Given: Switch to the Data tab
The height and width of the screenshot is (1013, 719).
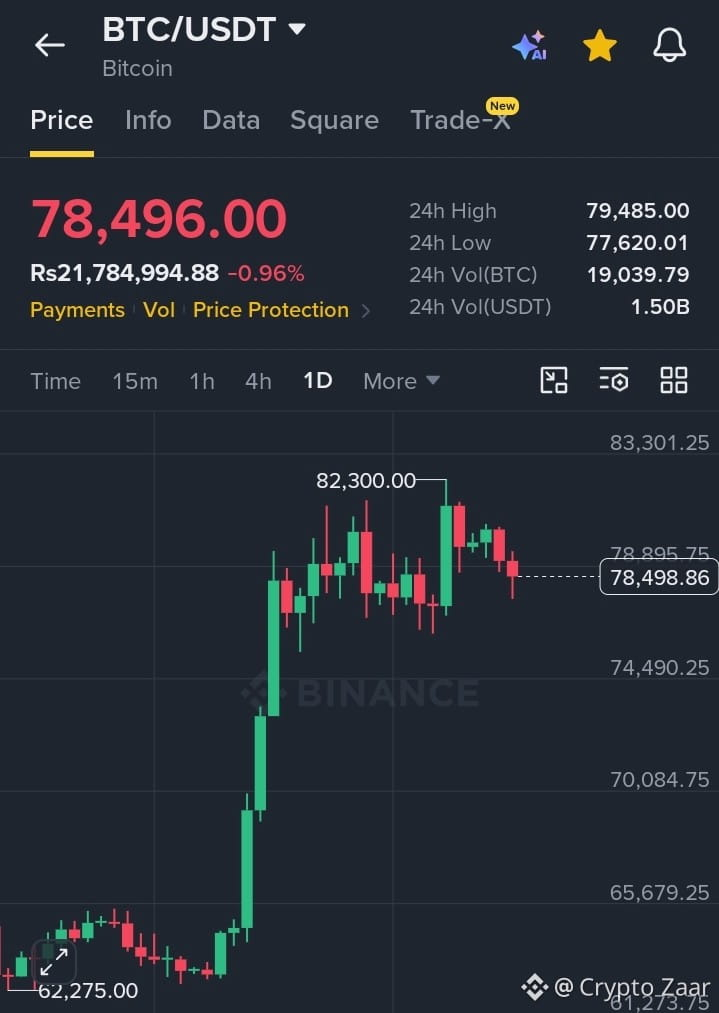Looking at the screenshot, I should pyautogui.click(x=231, y=120).
